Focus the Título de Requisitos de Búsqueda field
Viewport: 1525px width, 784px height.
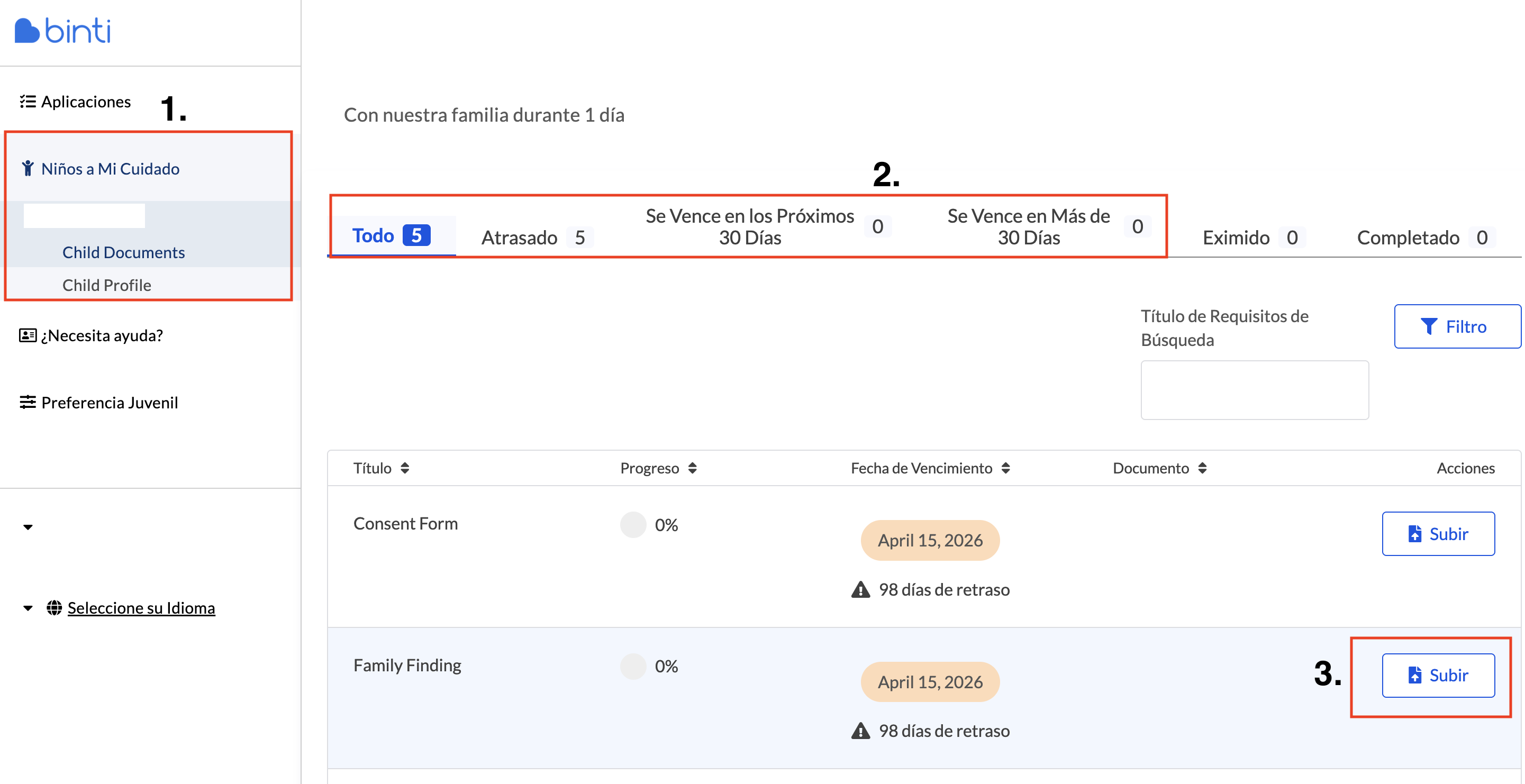pyautogui.click(x=1255, y=390)
